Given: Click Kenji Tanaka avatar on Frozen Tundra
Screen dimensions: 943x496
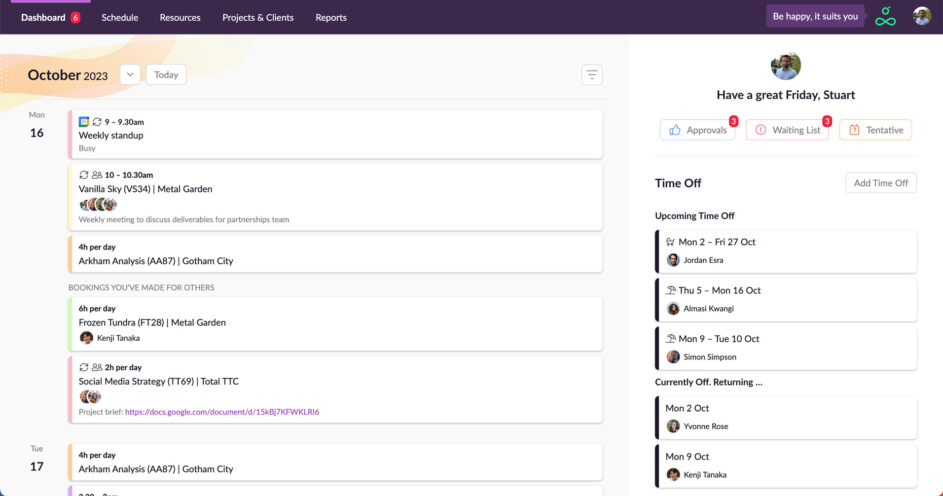Looking at the screenshot, I should [87, 338].
